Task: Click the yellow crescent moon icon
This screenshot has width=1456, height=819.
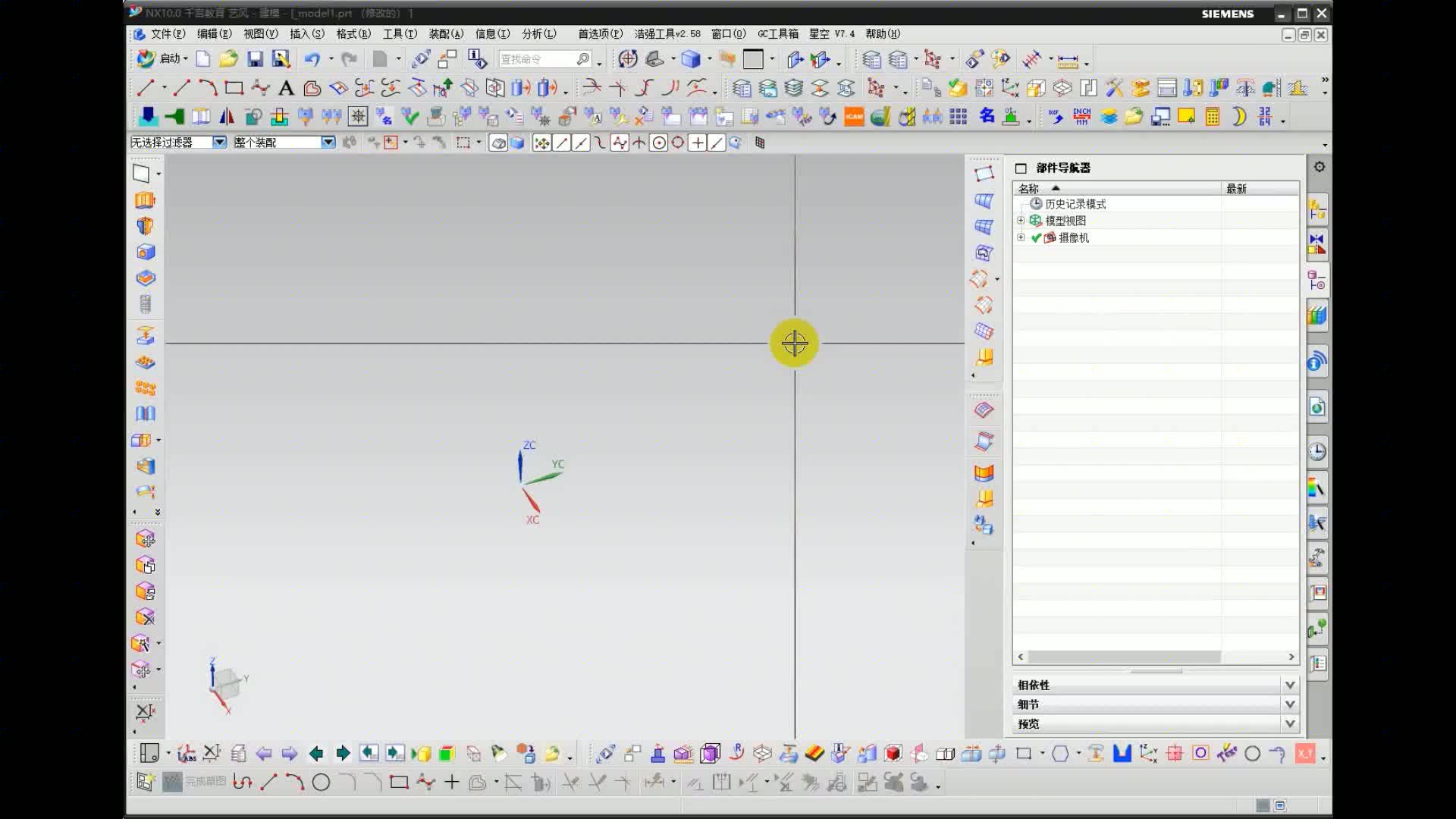Action: (x=1239, y=117)
